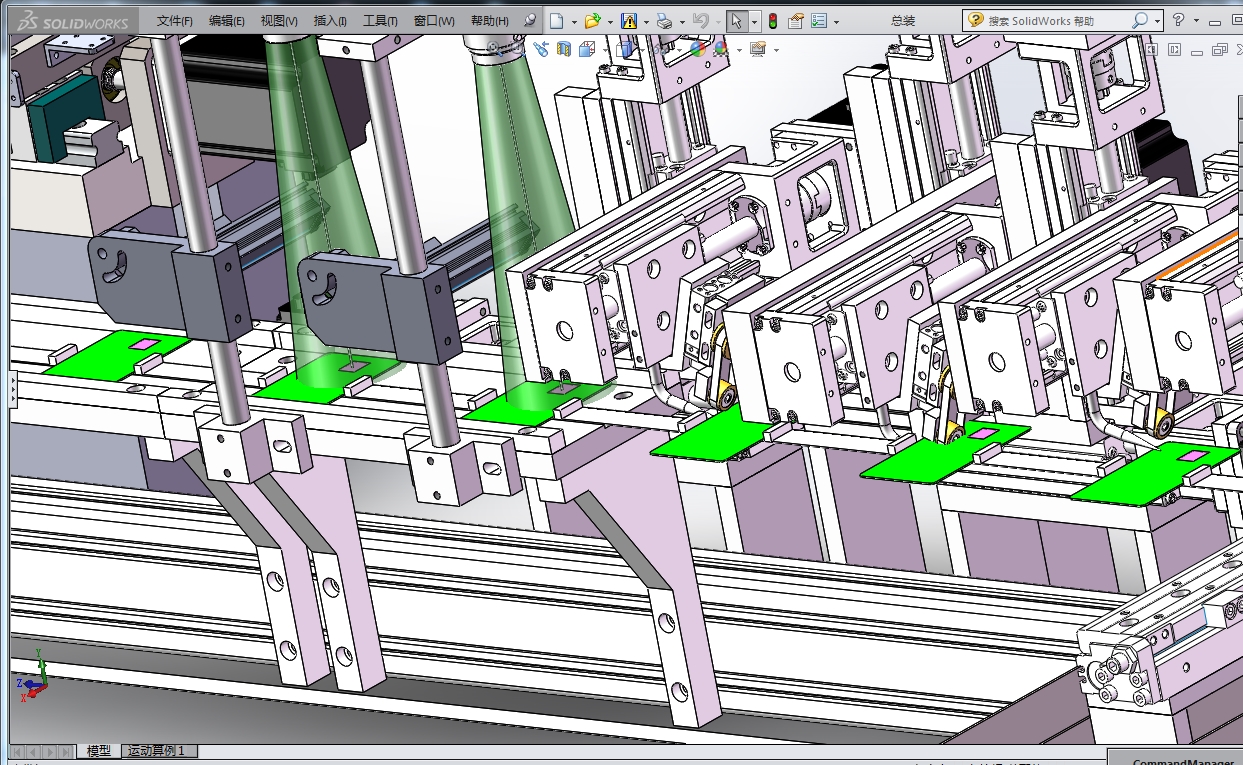The height and width of the screenshot is (765, 1243).
Task: Click the yellow warning triangle icon
Action: point(629,21)
